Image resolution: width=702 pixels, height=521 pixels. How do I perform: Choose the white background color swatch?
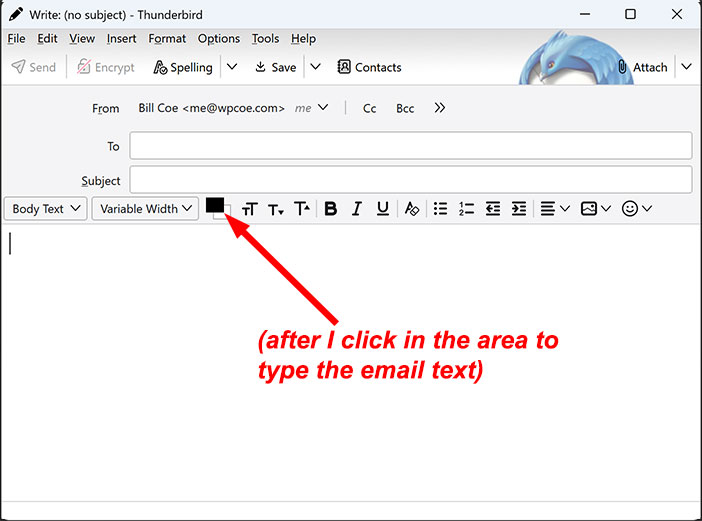click(x=227, y=213)
